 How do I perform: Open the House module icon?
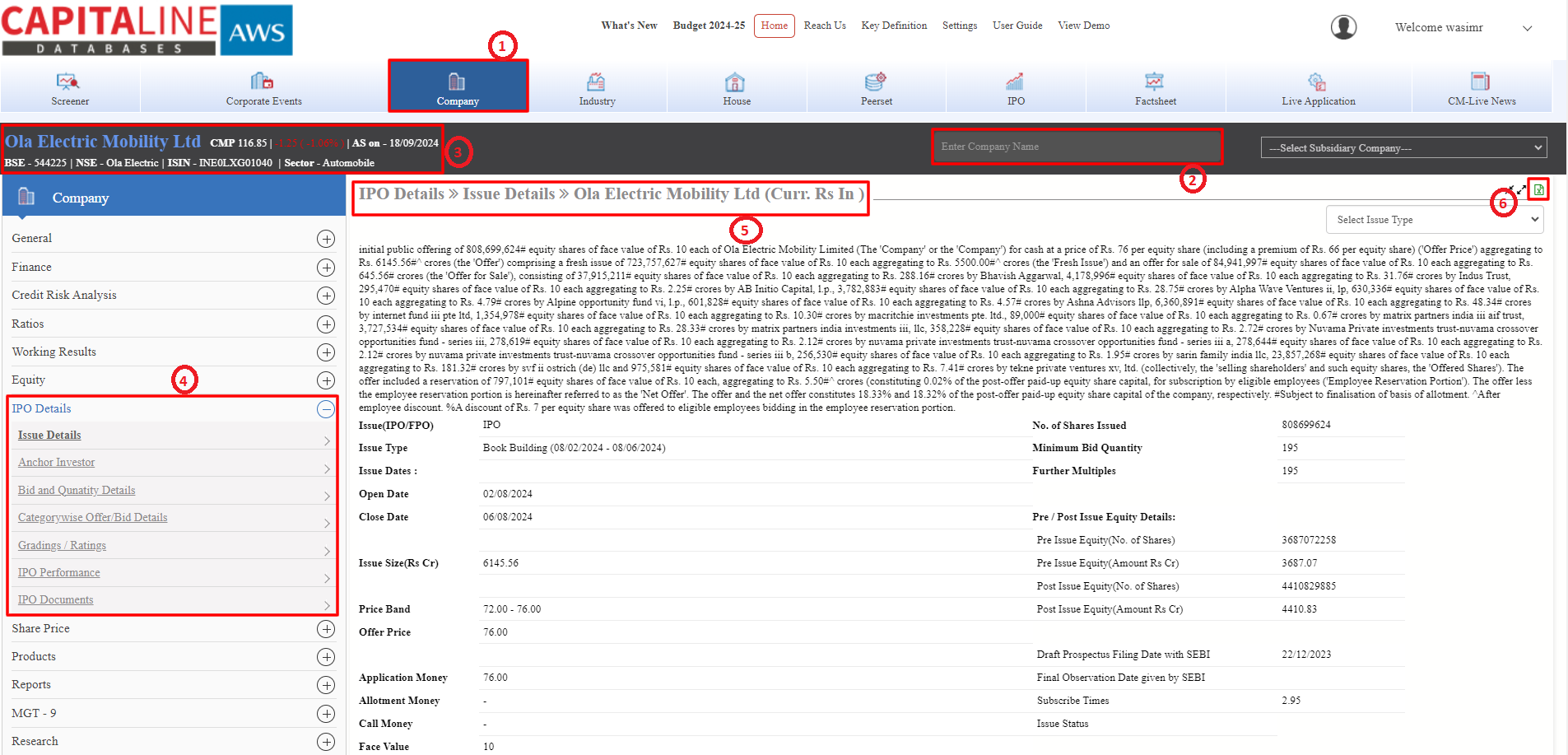point(735,82)
